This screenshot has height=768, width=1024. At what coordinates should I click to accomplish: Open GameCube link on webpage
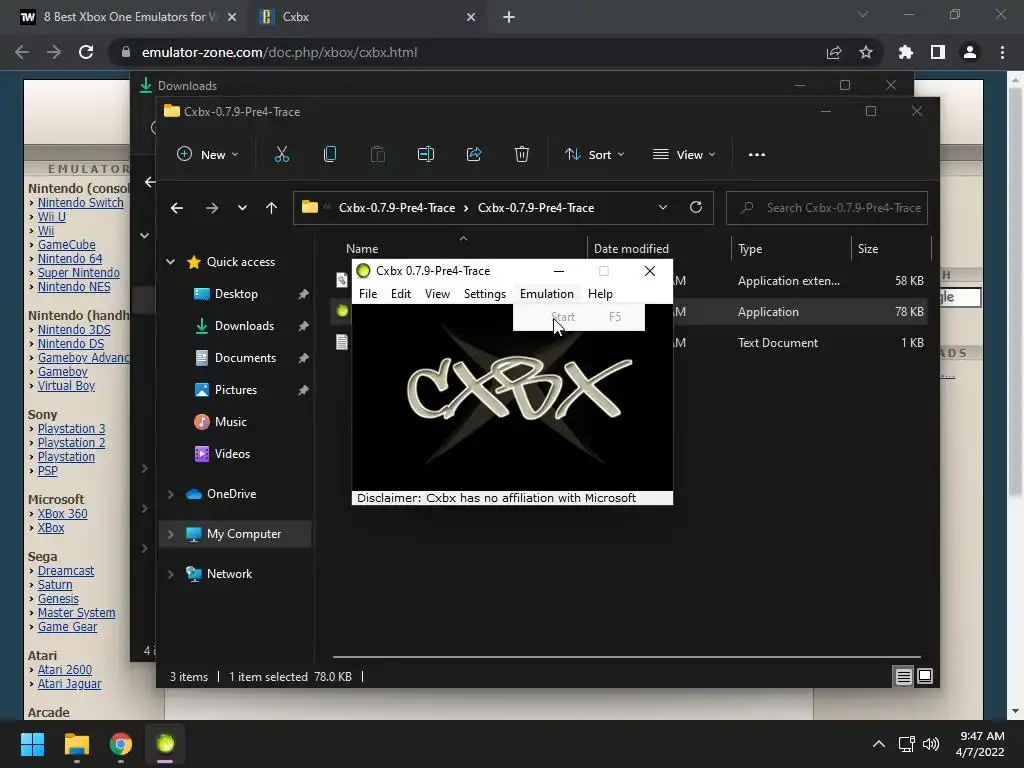click(x=67, y=245)
